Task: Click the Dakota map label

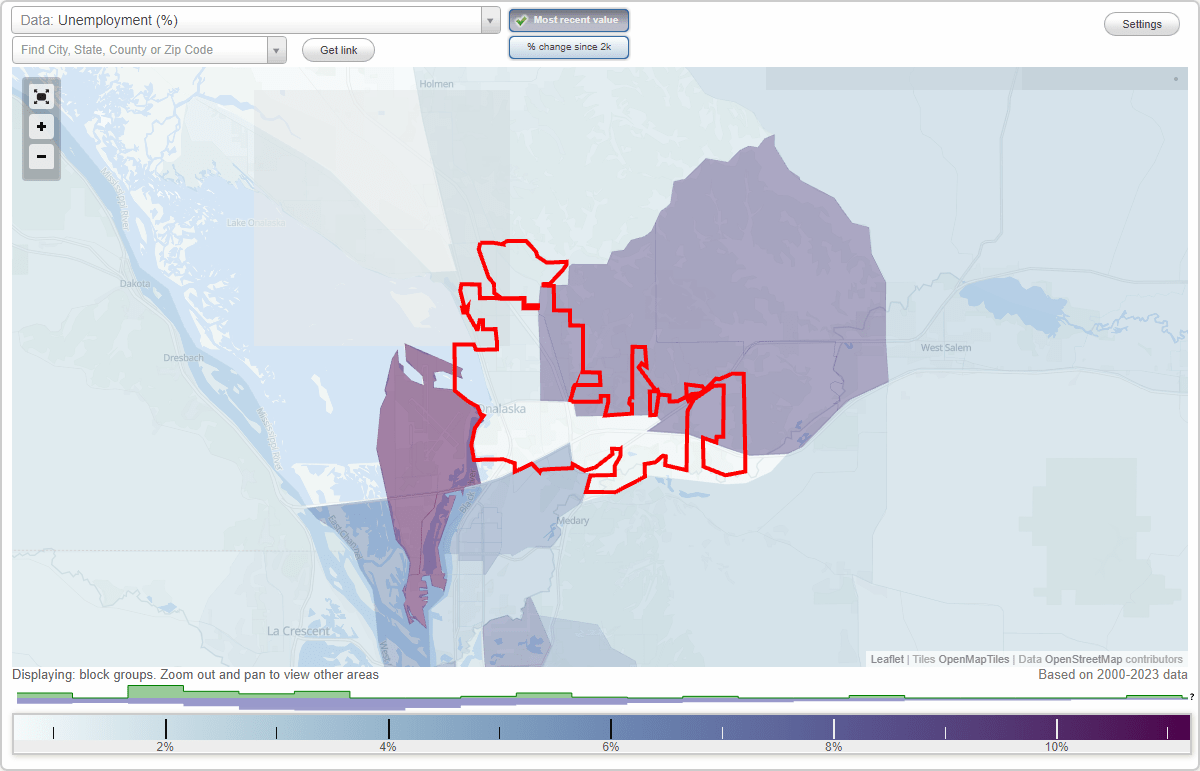Action: pos(135,284)
